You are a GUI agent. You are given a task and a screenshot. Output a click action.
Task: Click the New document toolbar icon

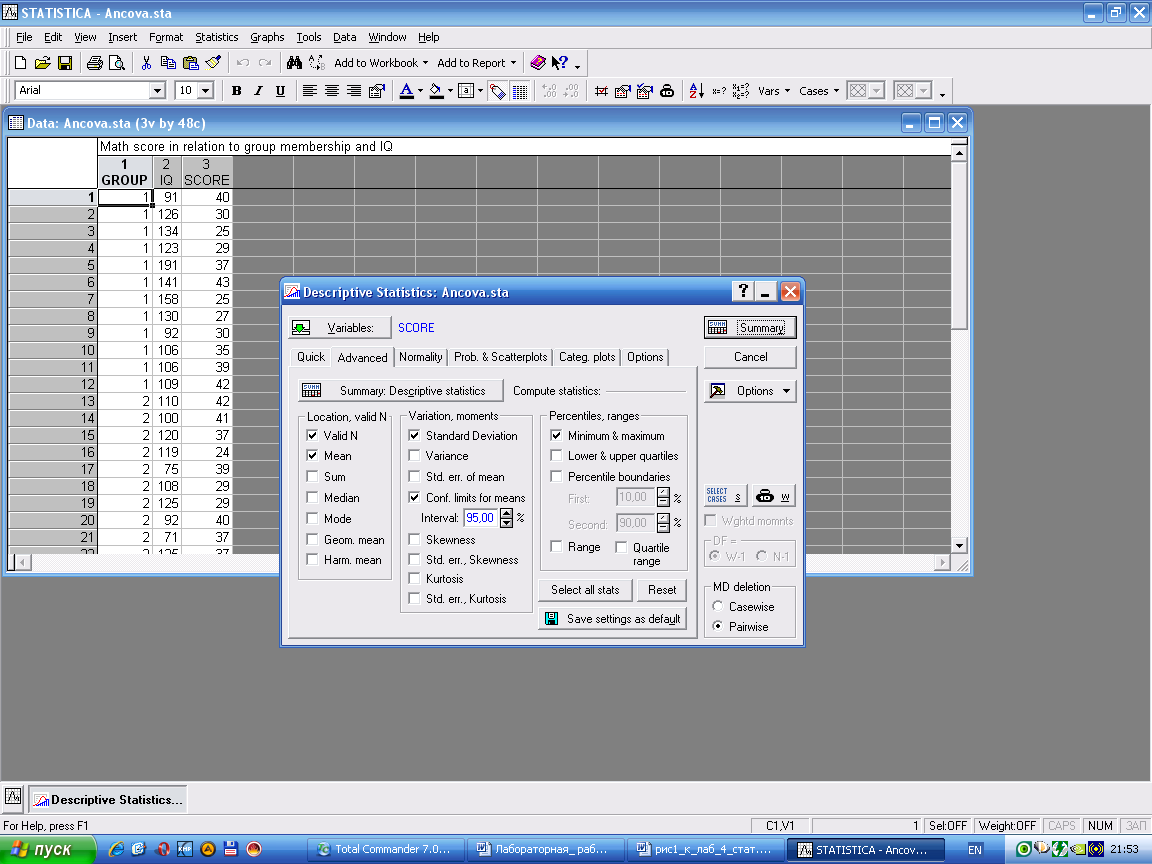tap(21, 63)
